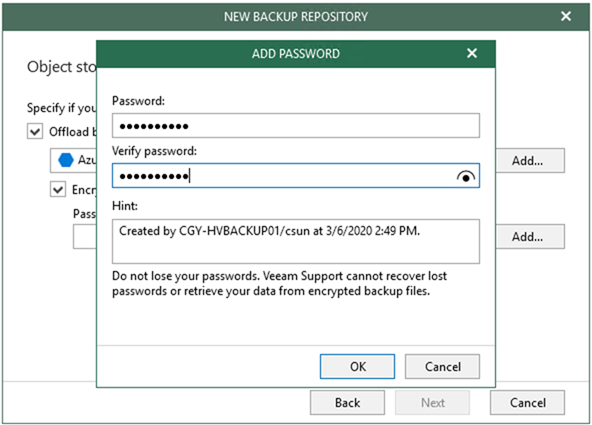
Task: Click Add next to the password field
Action: click(x=530, y=237)
